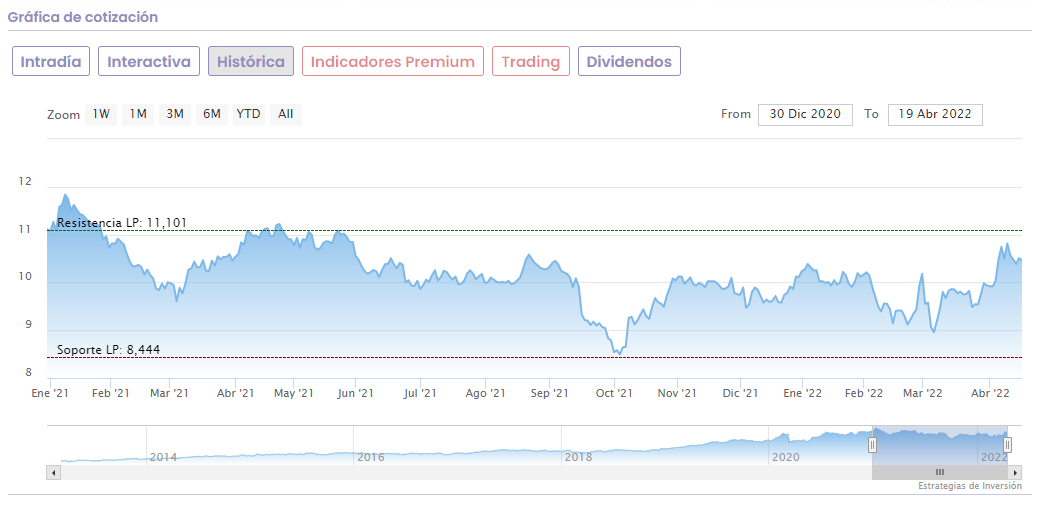Open the Interactiva chart tab
This screenshot has width=1043, height=511.
(x=149, y=62)
